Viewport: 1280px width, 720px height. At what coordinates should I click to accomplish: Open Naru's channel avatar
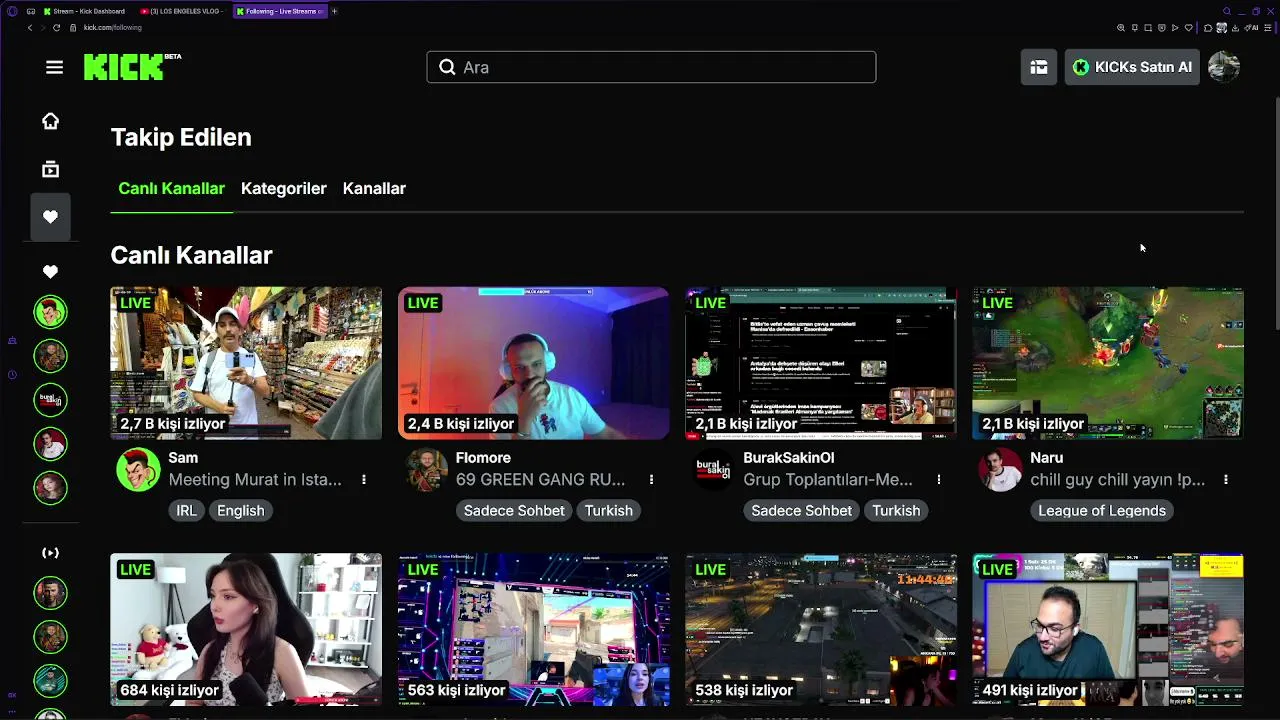1000,470
